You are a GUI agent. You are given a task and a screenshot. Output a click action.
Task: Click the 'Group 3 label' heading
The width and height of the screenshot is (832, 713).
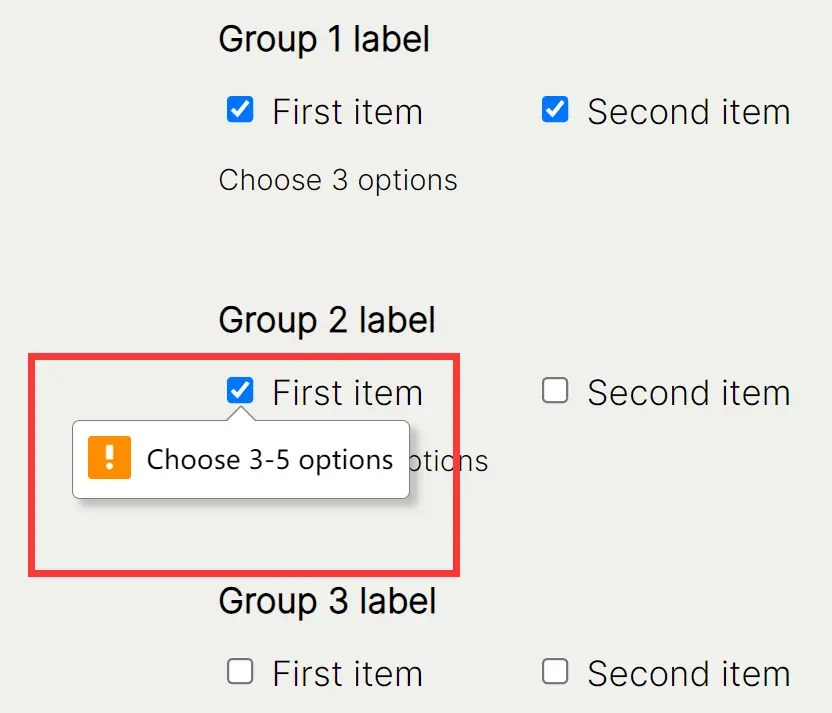[327, 602]
